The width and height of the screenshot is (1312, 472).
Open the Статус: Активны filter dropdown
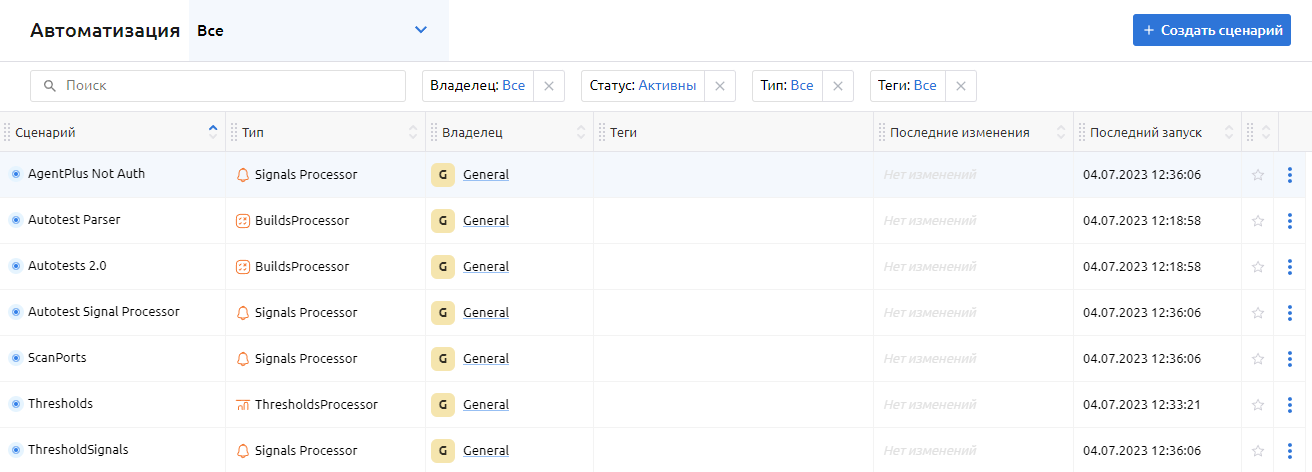point(643,86)
